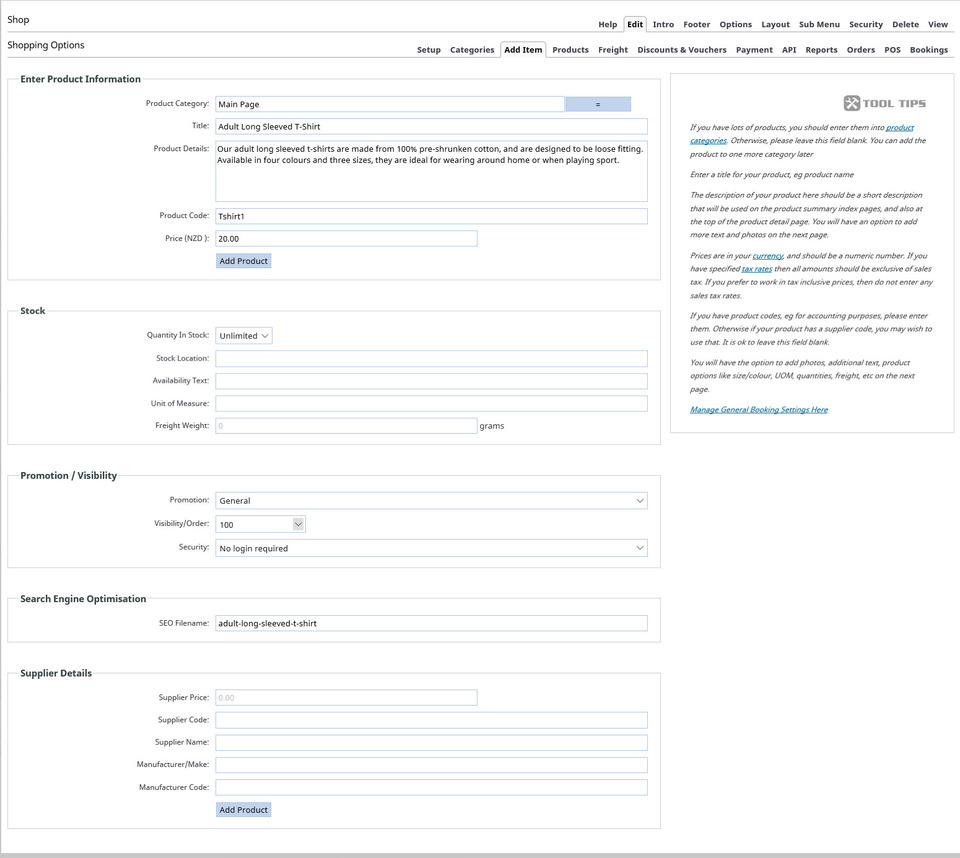The image size is (960, 858).
Task: Open the Help tab
Action: point(607,24)
